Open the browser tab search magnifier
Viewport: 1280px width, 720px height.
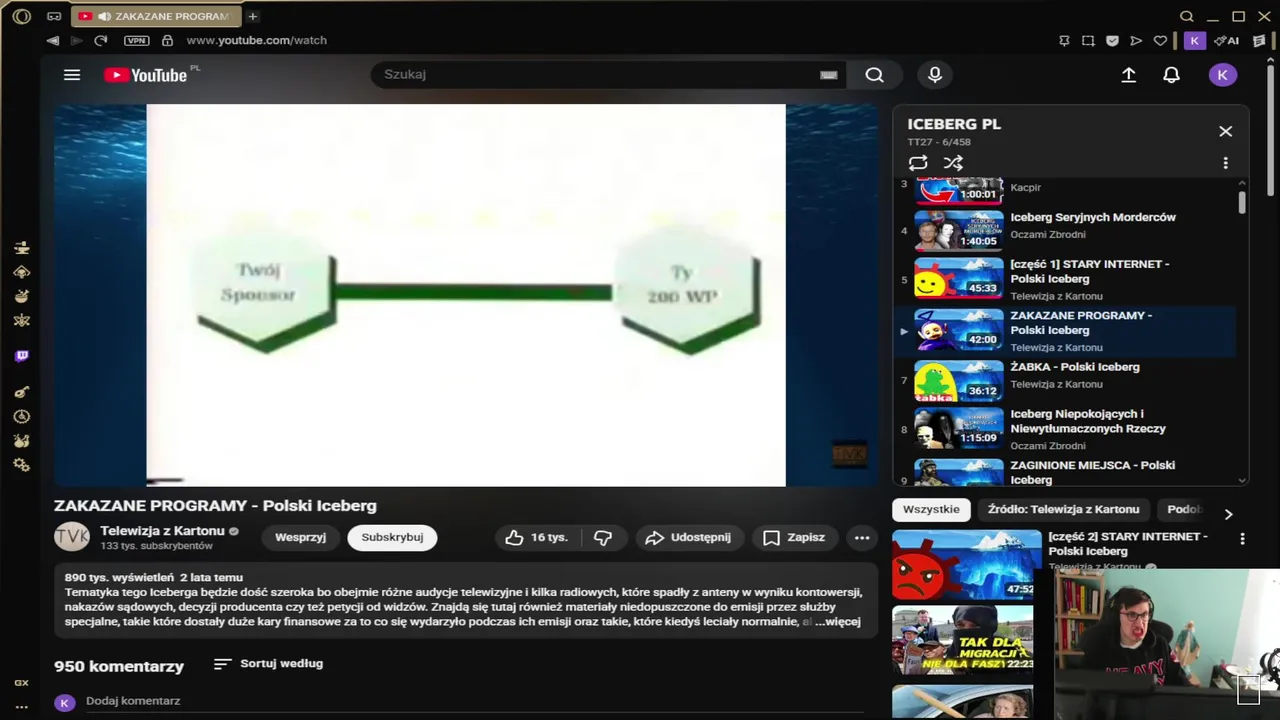[x=1187, y=16]
